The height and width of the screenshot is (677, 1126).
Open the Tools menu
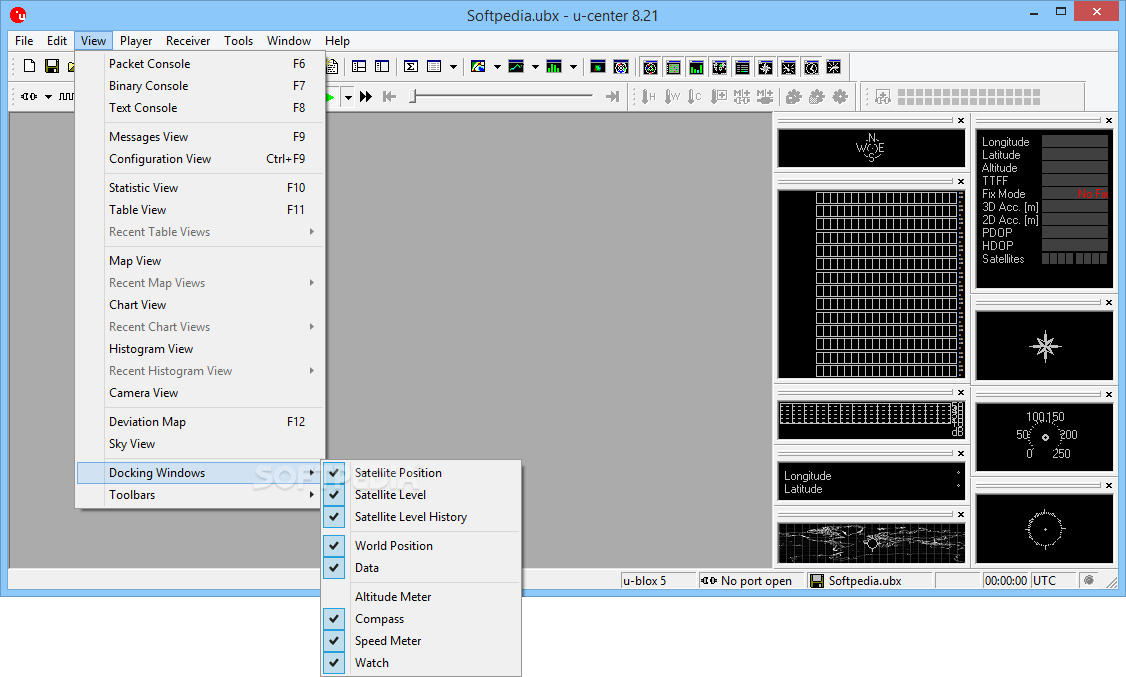tap(238, 41)
